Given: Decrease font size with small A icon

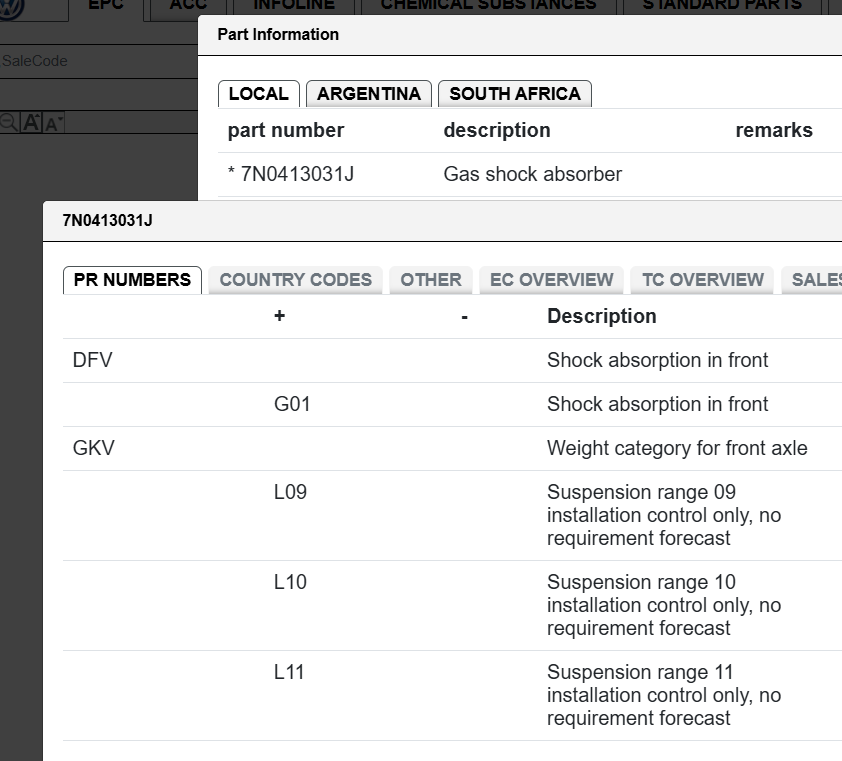Looking at the screenshot, I should [54, 124].
